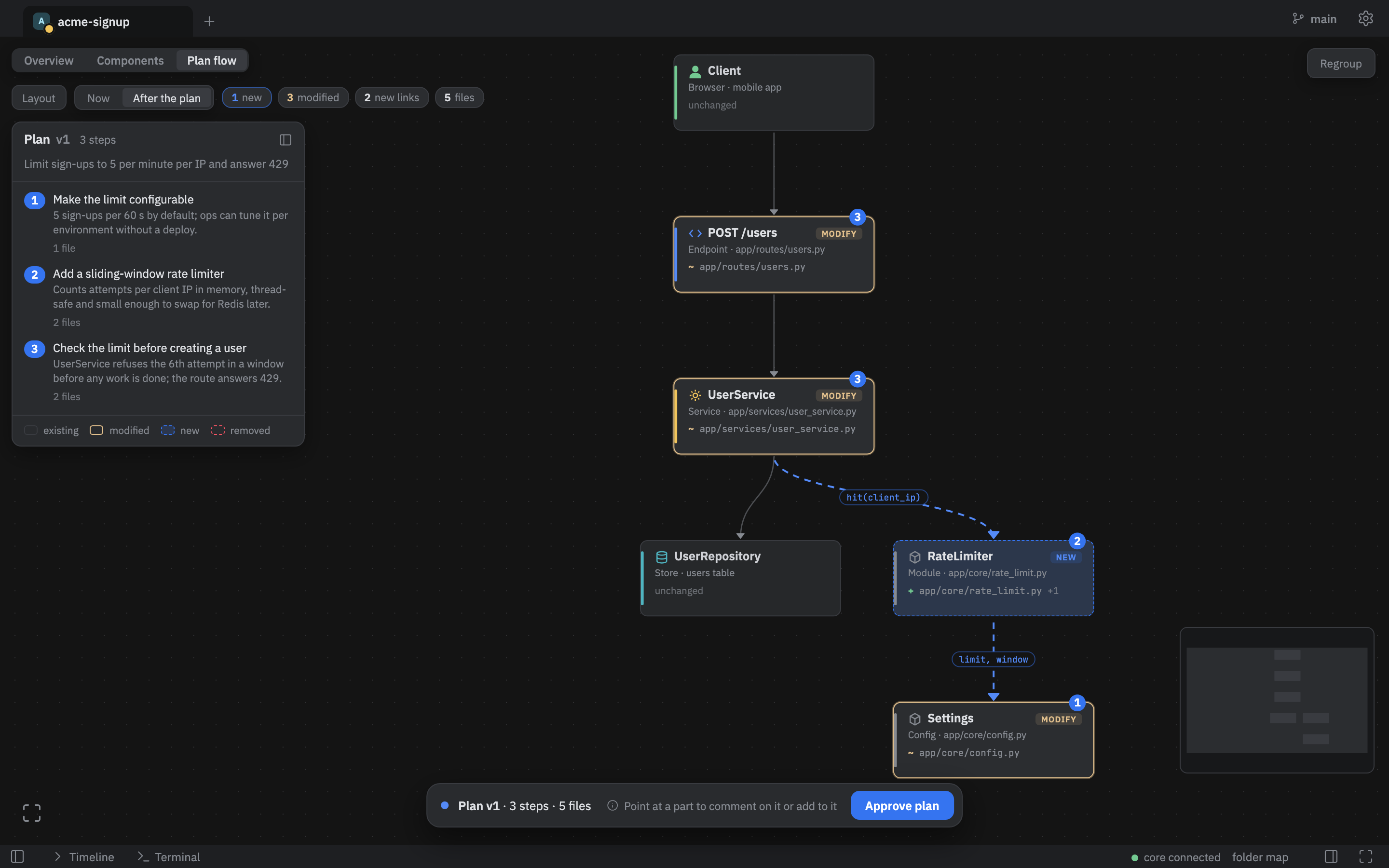Expand the Timeline panel

pyautogui.click(x=84, y=856)
